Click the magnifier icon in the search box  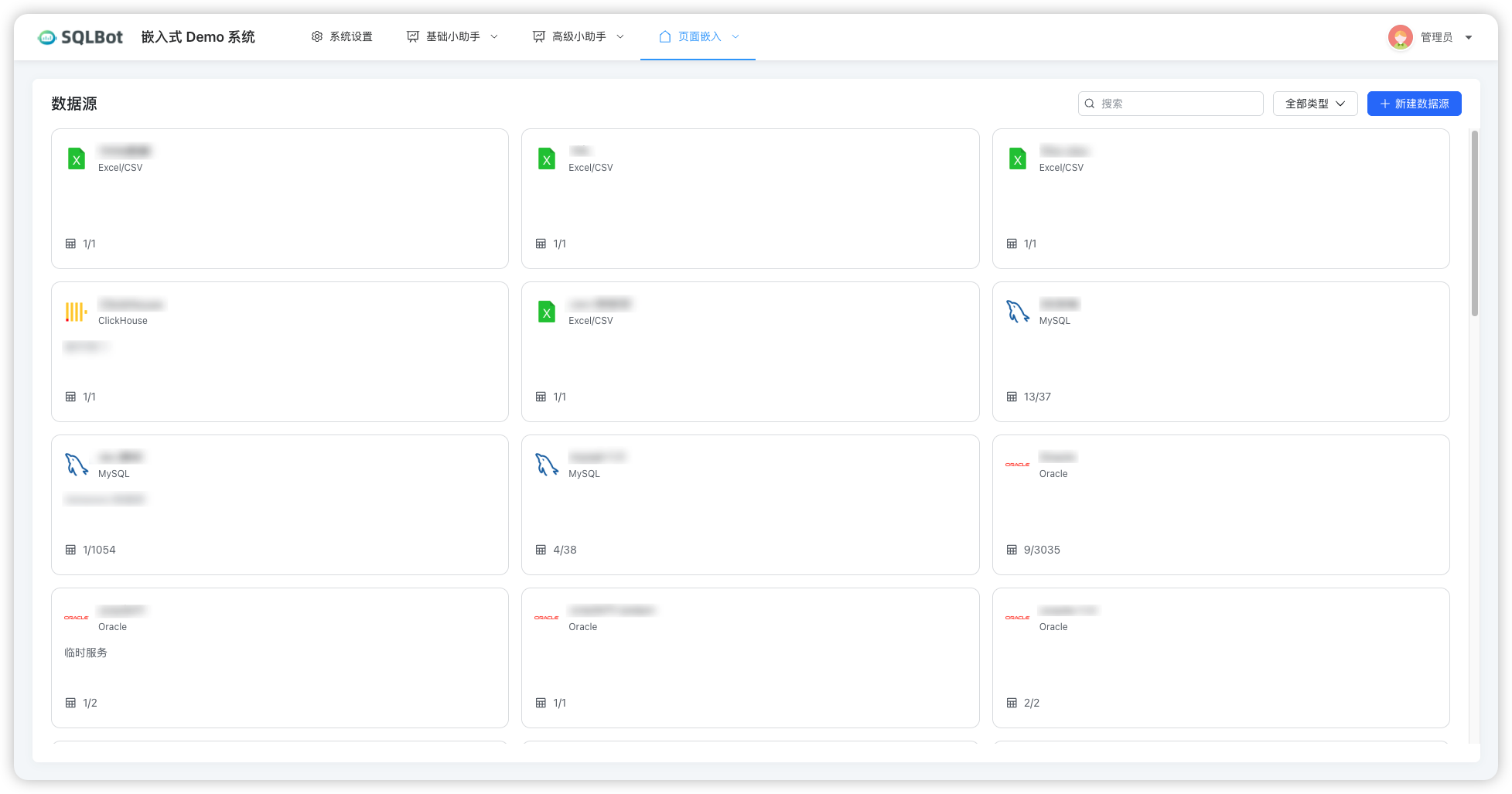click(1090, 103)
